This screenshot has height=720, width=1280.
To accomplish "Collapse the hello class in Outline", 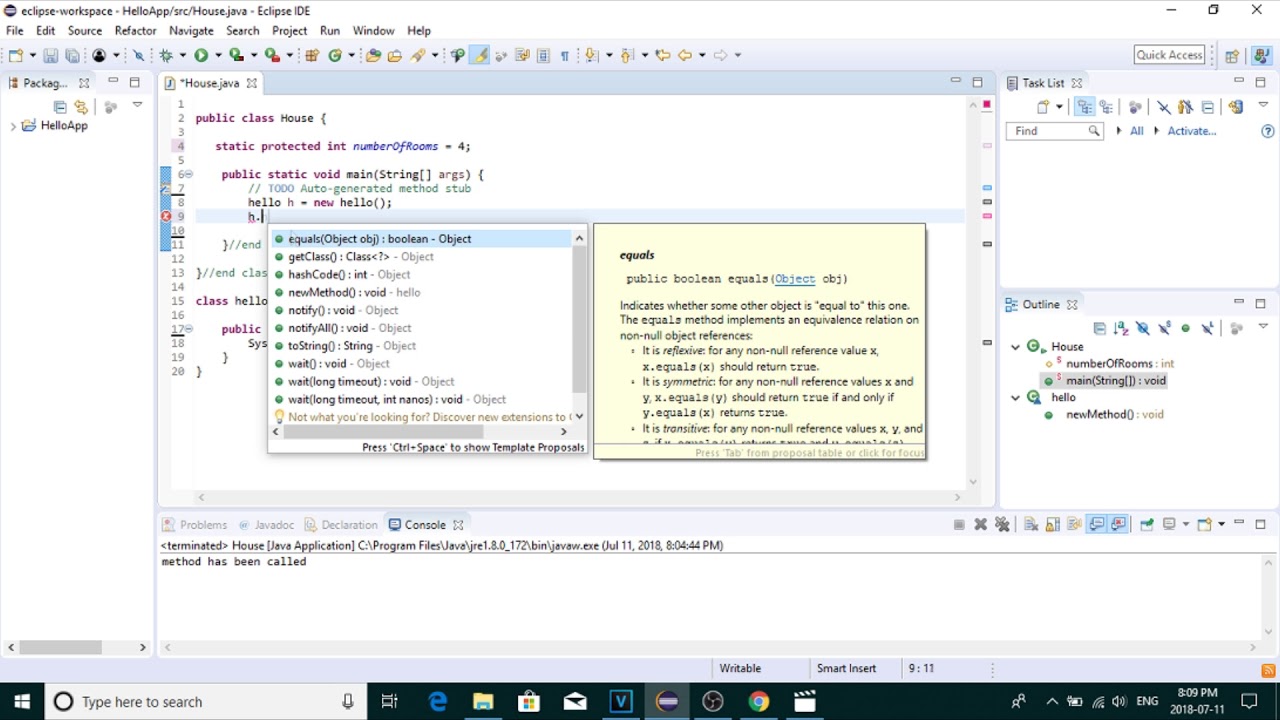I will pyautogui.click(x=1015, y=397).
